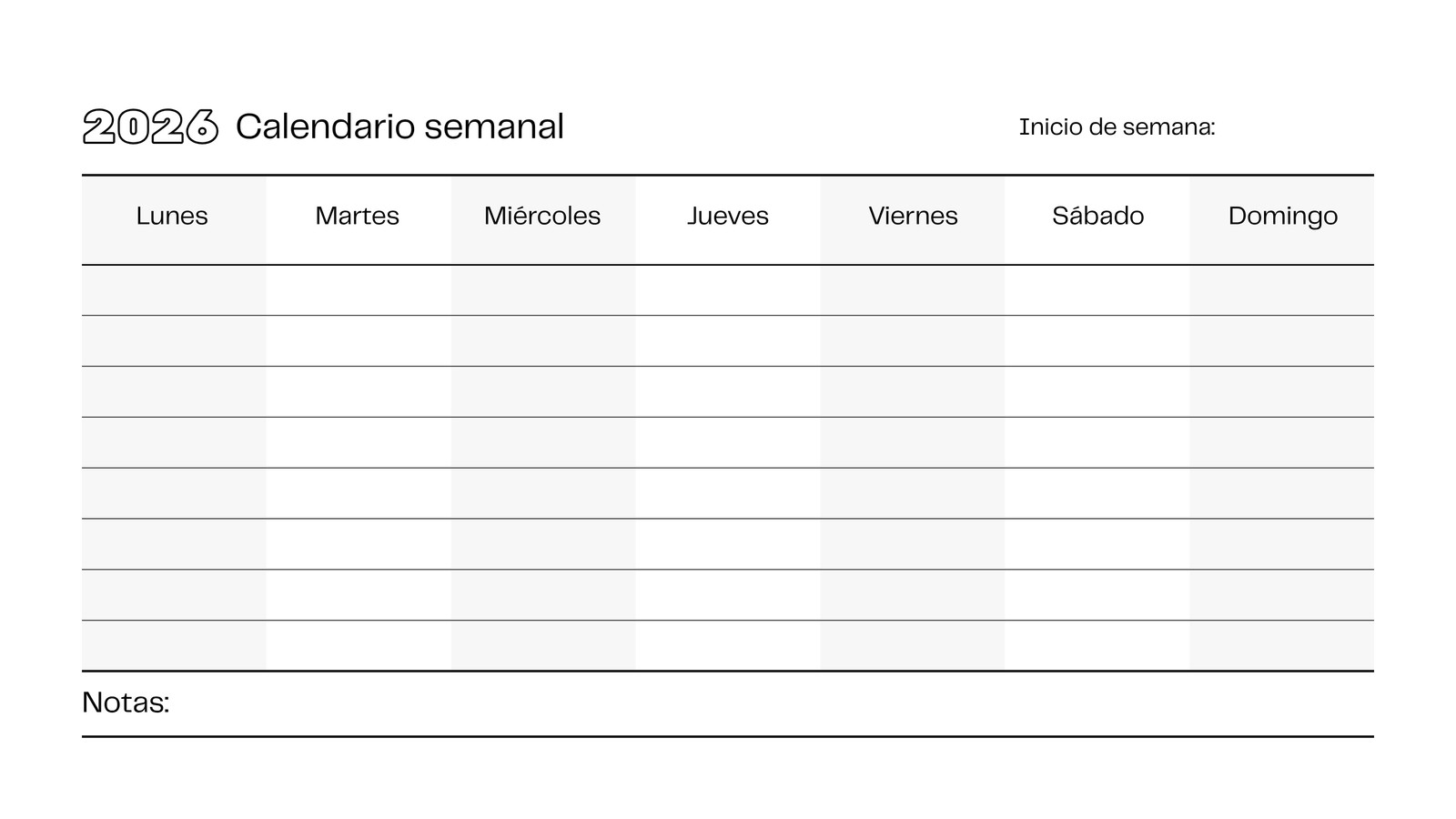Click the Notas label
The width and height of the screenshot is (1456, 819).
pos(126,703)
